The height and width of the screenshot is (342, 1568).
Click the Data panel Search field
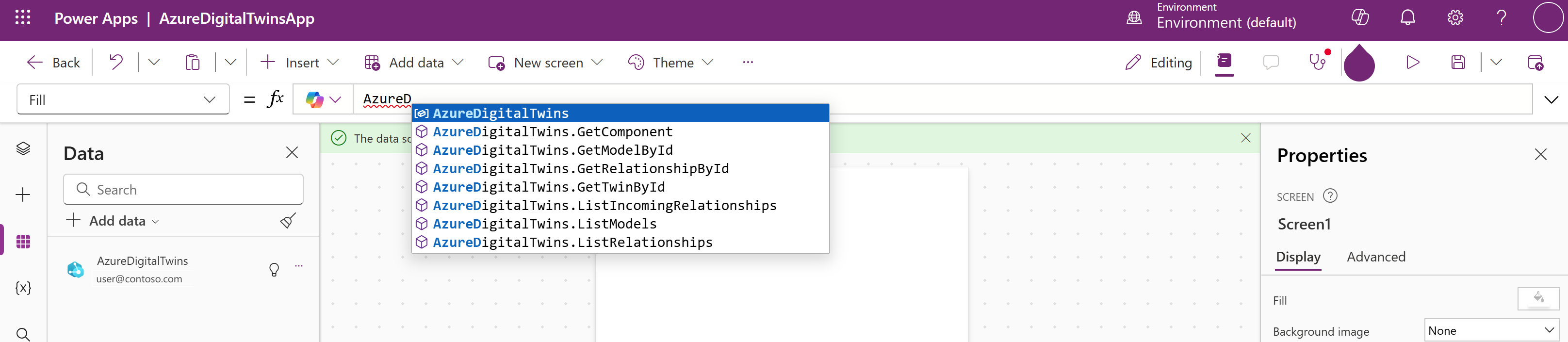[x=183, y=189]
